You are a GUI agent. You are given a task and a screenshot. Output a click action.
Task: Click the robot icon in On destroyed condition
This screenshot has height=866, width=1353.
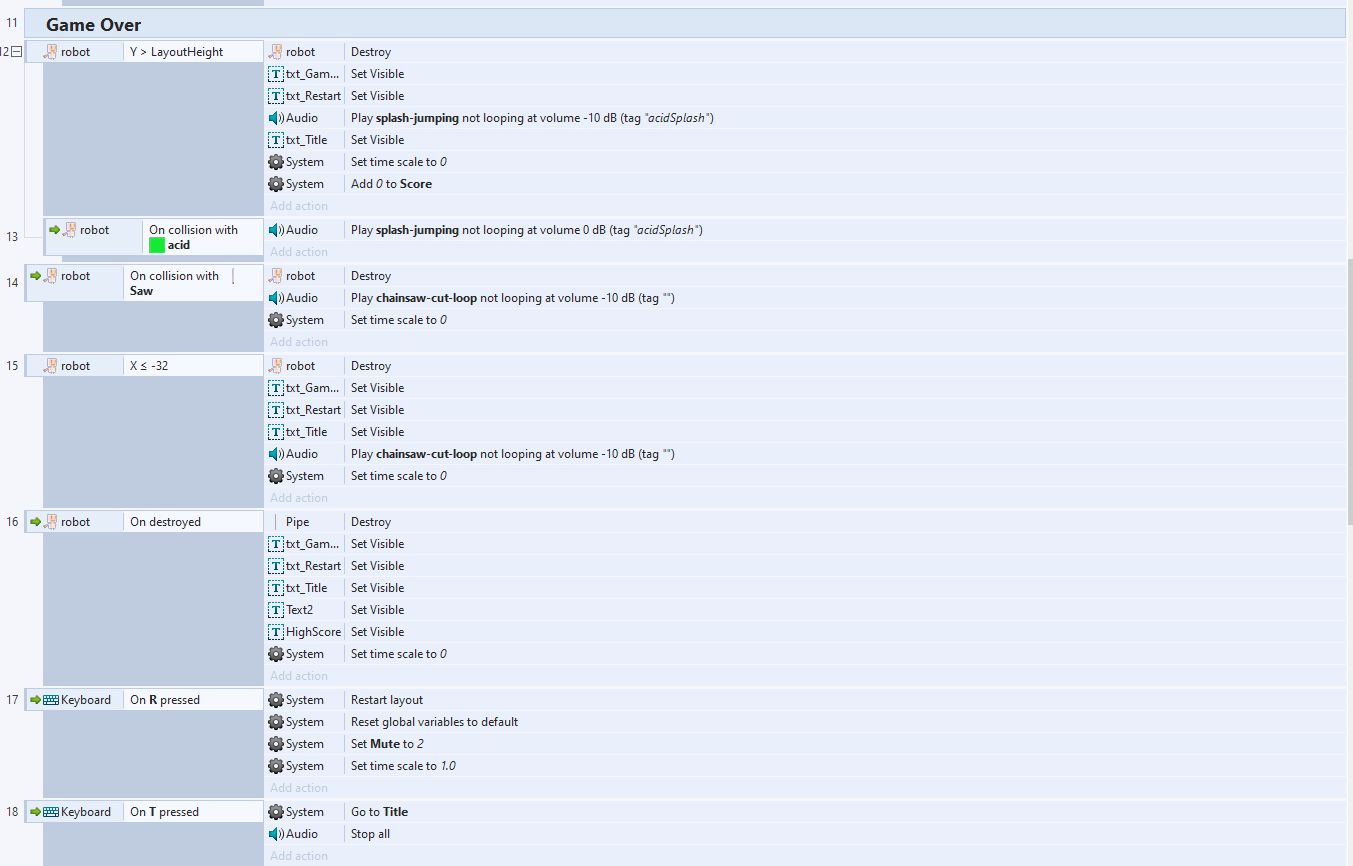click(x=51, y=522)
